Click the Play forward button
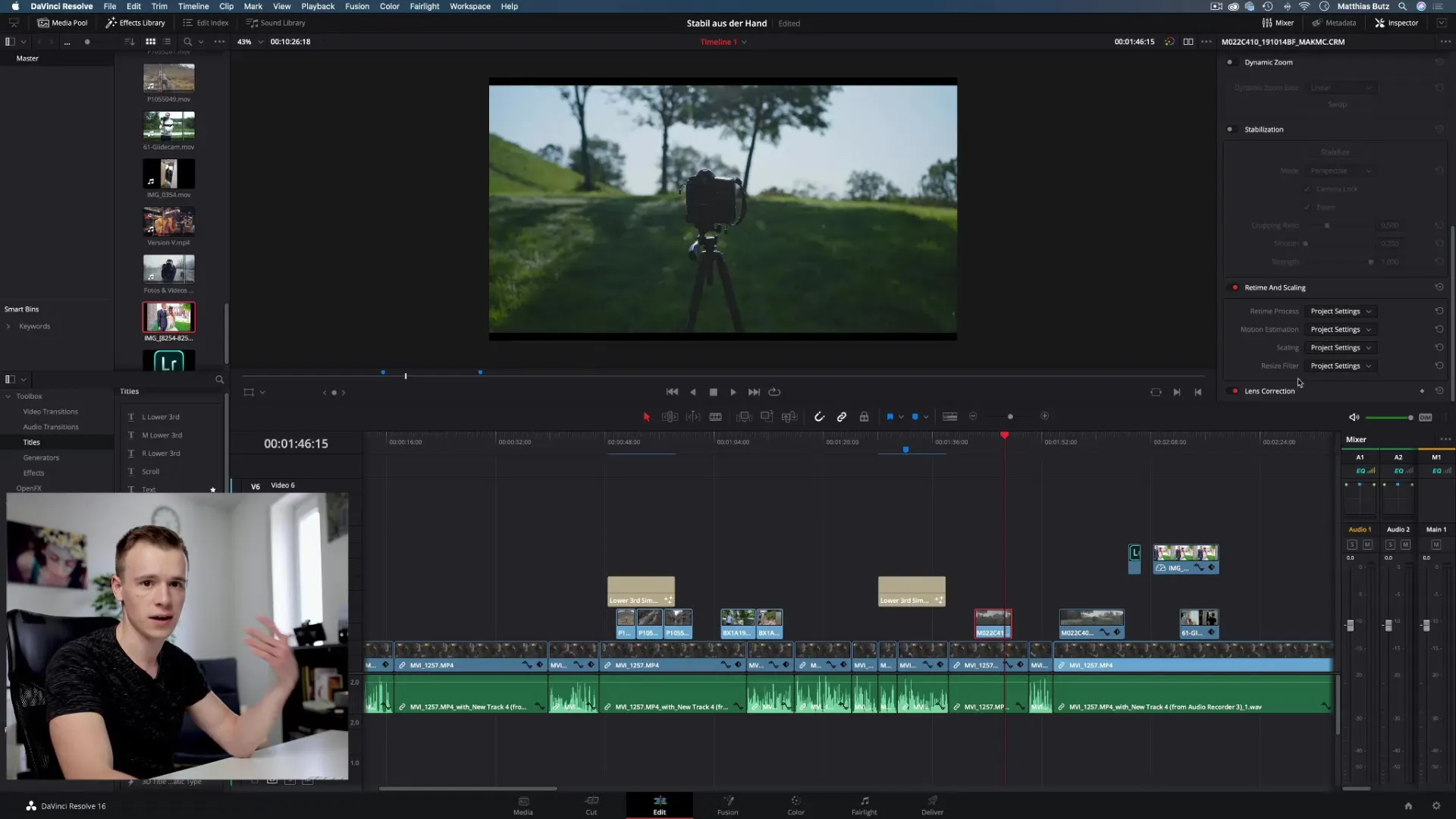 click(x=733, y=392)
